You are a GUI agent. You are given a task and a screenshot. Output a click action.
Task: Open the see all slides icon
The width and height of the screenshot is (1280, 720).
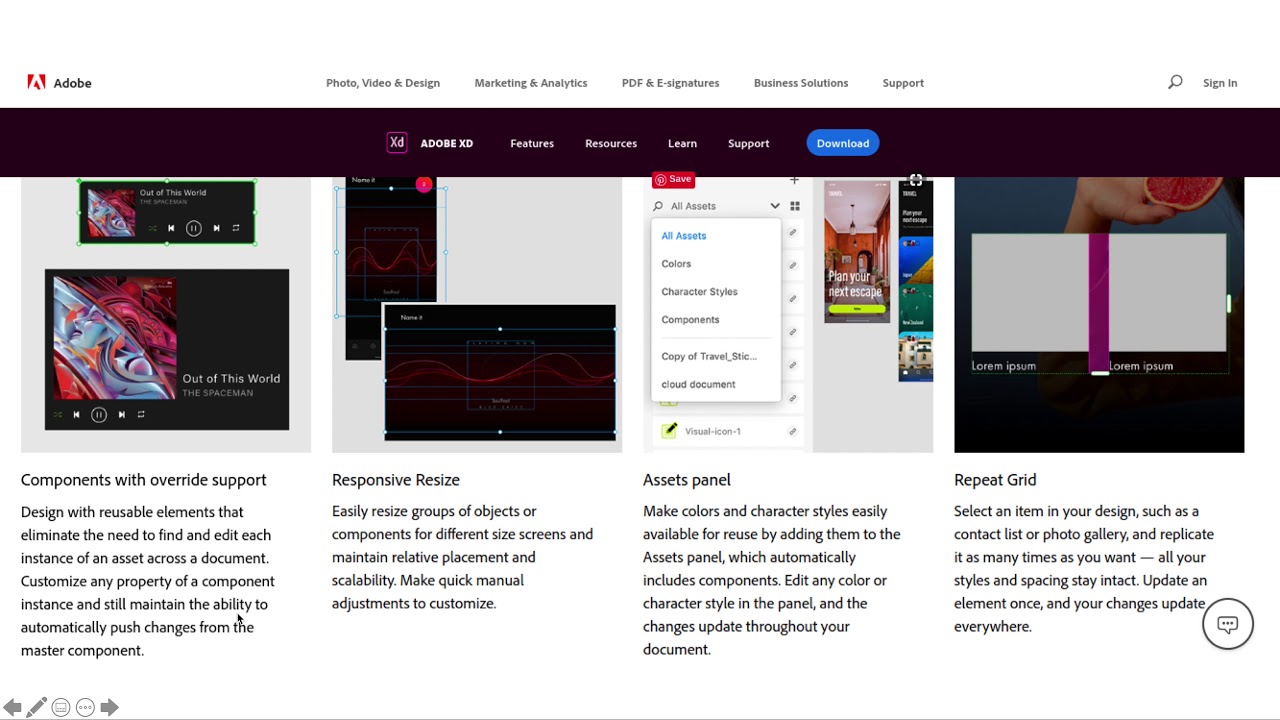point(61,707)
